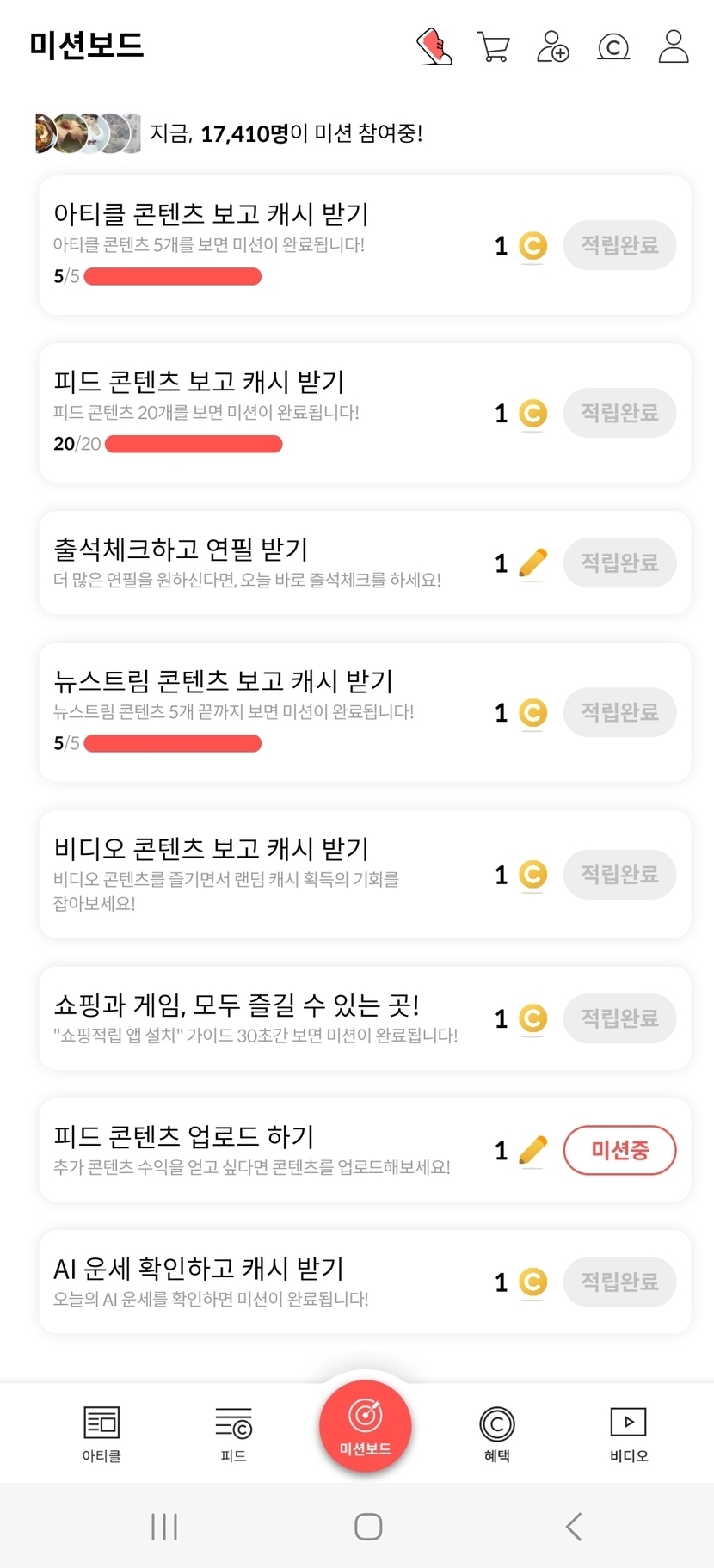The height and width of the screenshot is (1568, 714).
Task: Tap the red 미션보드 center button
Action: click(x=366, y=1426)
